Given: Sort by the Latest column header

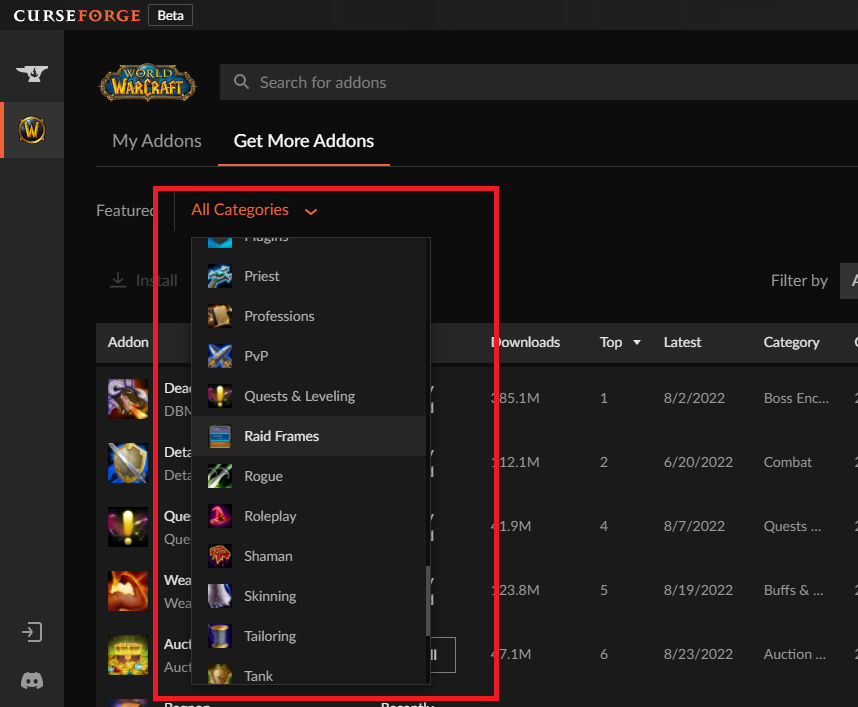Looking at the screenshot, I should [682, 343].
